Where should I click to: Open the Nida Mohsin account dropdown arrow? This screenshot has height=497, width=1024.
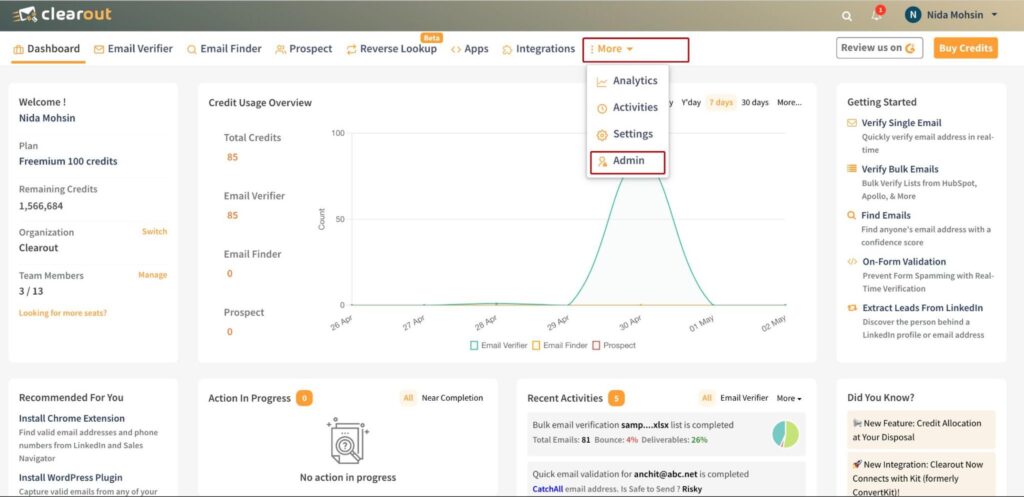click(995, 15)
